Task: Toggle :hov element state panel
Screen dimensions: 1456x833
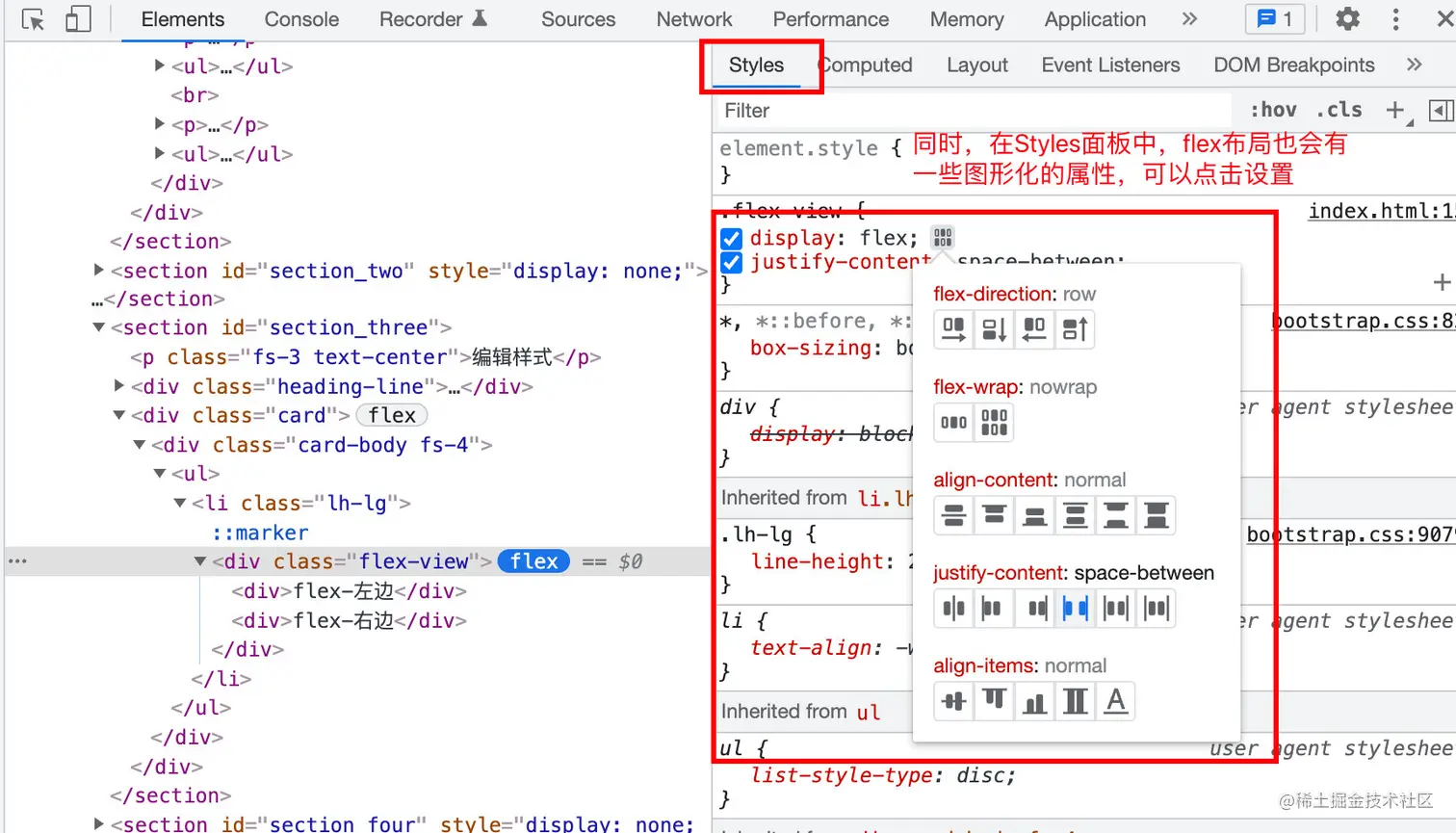Action: [1273, 111]
